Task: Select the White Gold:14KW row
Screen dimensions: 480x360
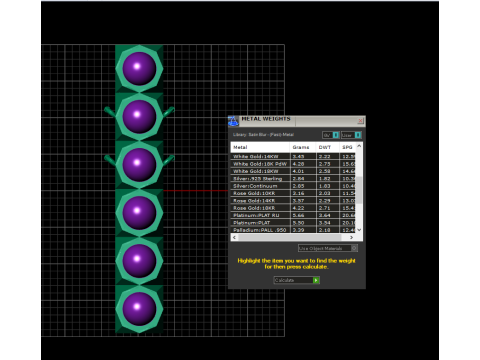Action: pyautogui.click(x=293, y=156)
